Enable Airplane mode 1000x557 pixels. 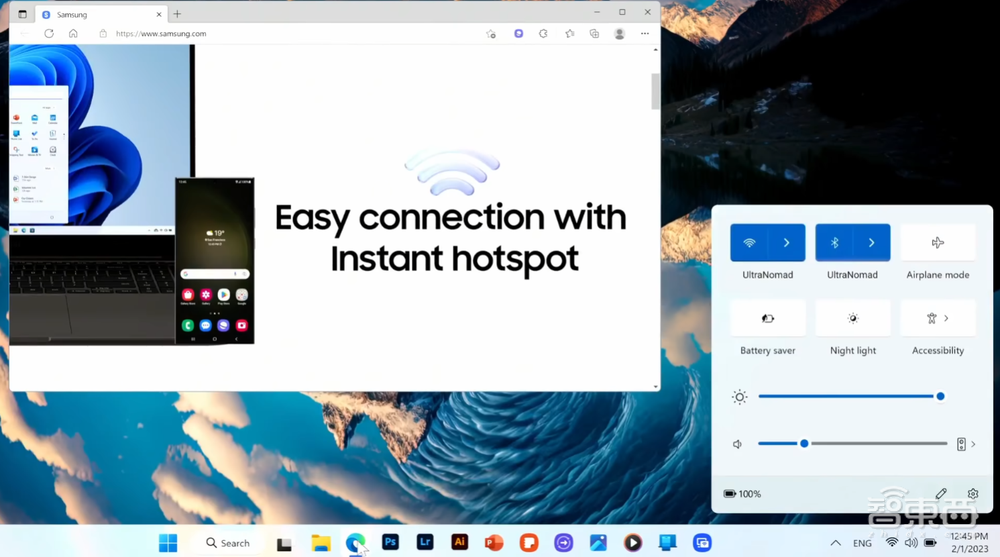[937, 243]
